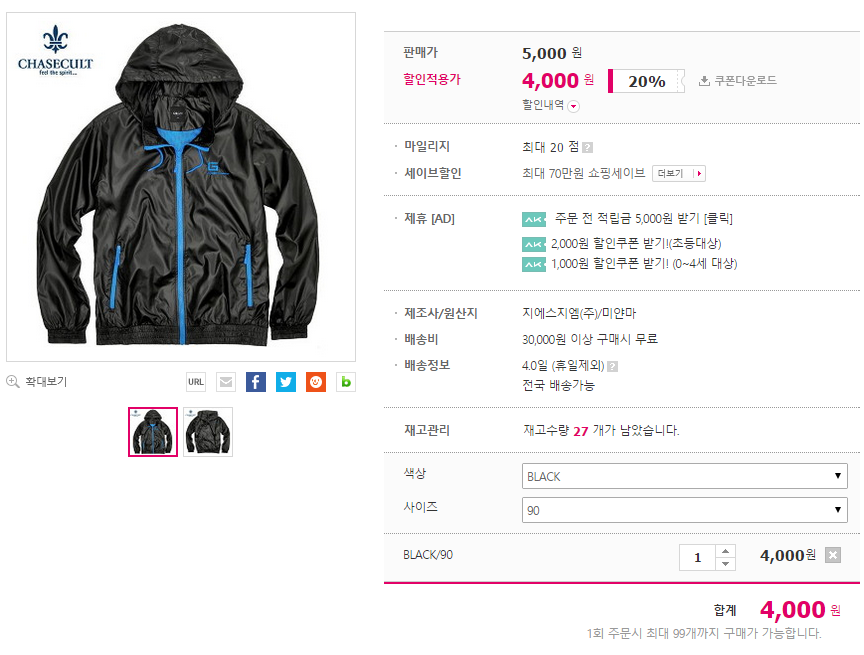Click the orange smiley share icon
The height and width of the screenshot is (655, 864).
[316, 382]
